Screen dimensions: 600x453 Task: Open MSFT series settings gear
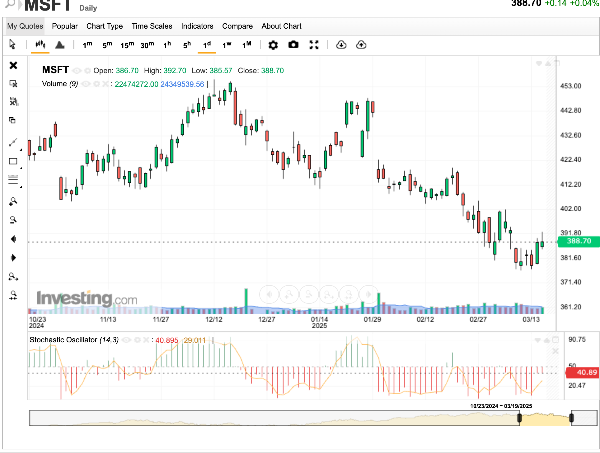click(x=87, y=70)
